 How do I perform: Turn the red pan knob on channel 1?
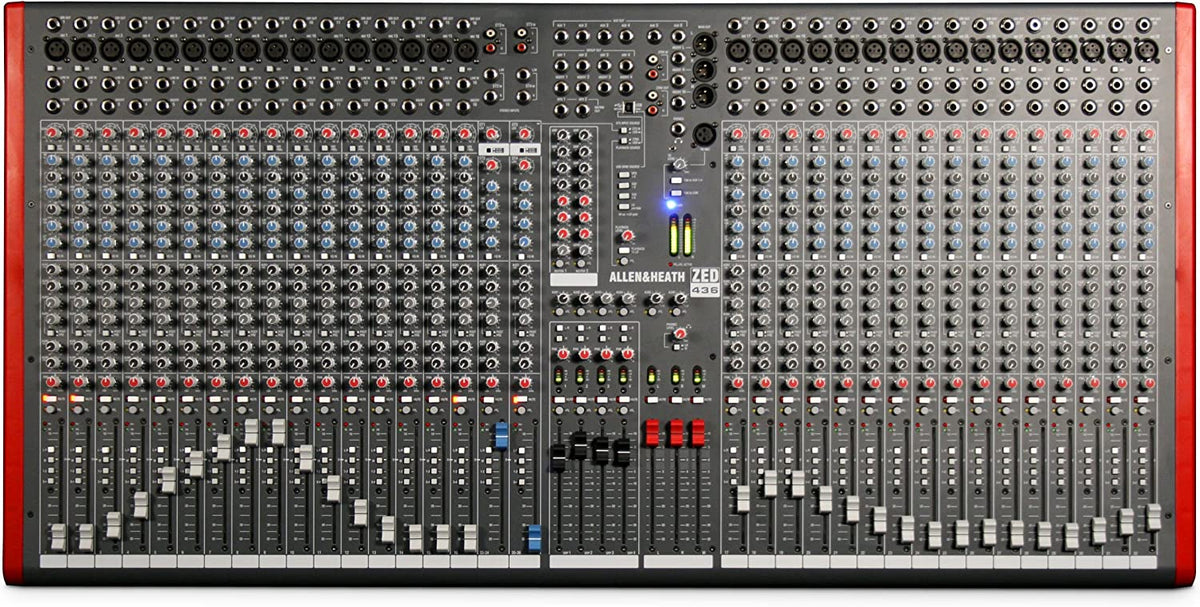51,381
